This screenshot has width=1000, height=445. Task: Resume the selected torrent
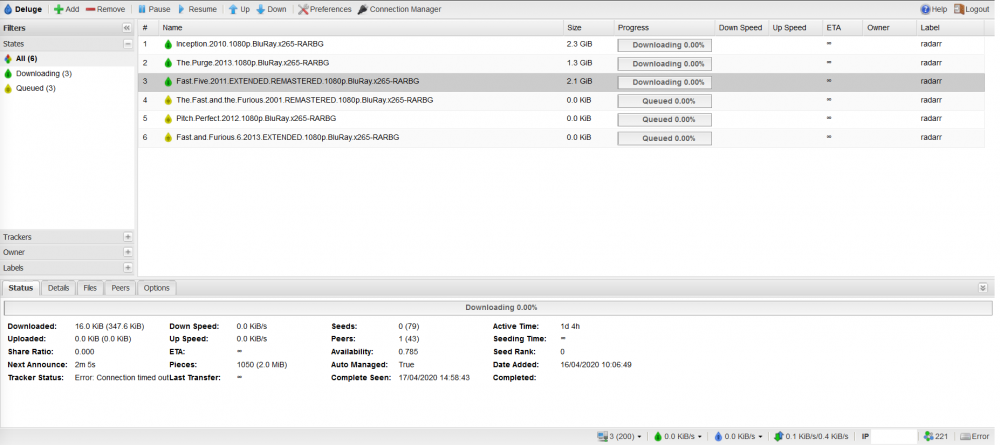(196, 9)
